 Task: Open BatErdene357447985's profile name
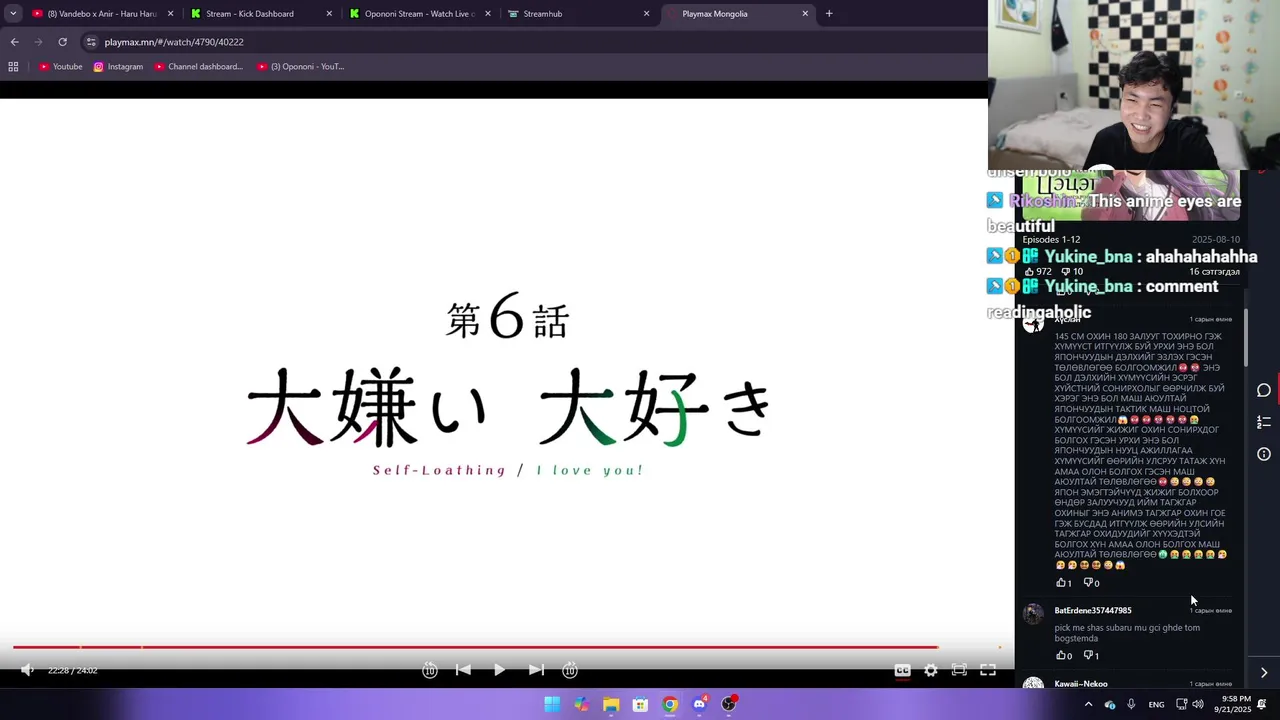(x=1093, y=610)
